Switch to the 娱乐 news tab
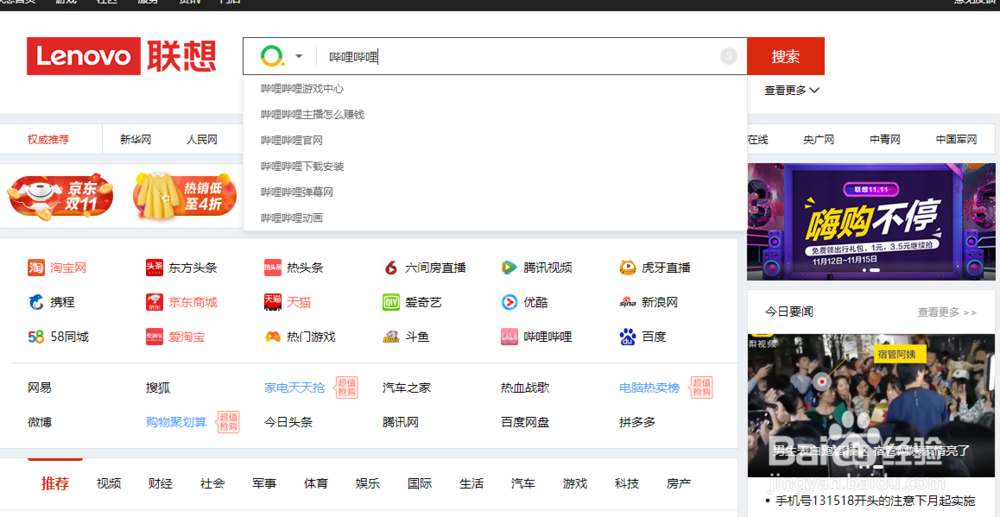 (x=367, y=484)
